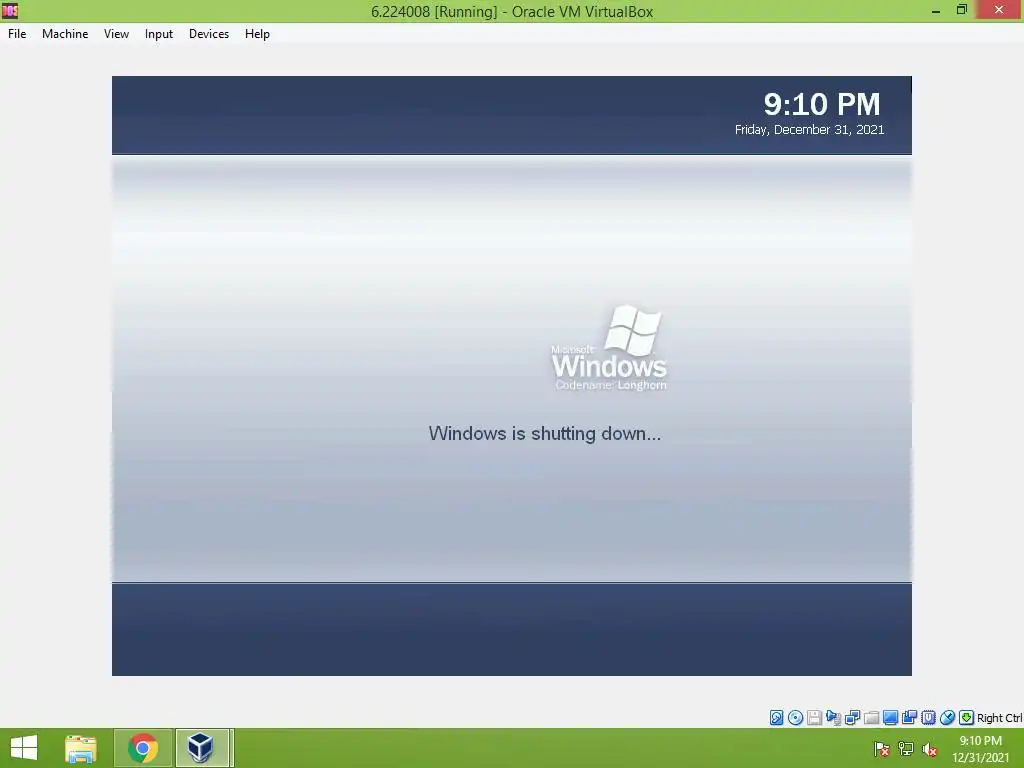Open the View menu
This screenshot has width=1024, height=768.
click(116, 34)
